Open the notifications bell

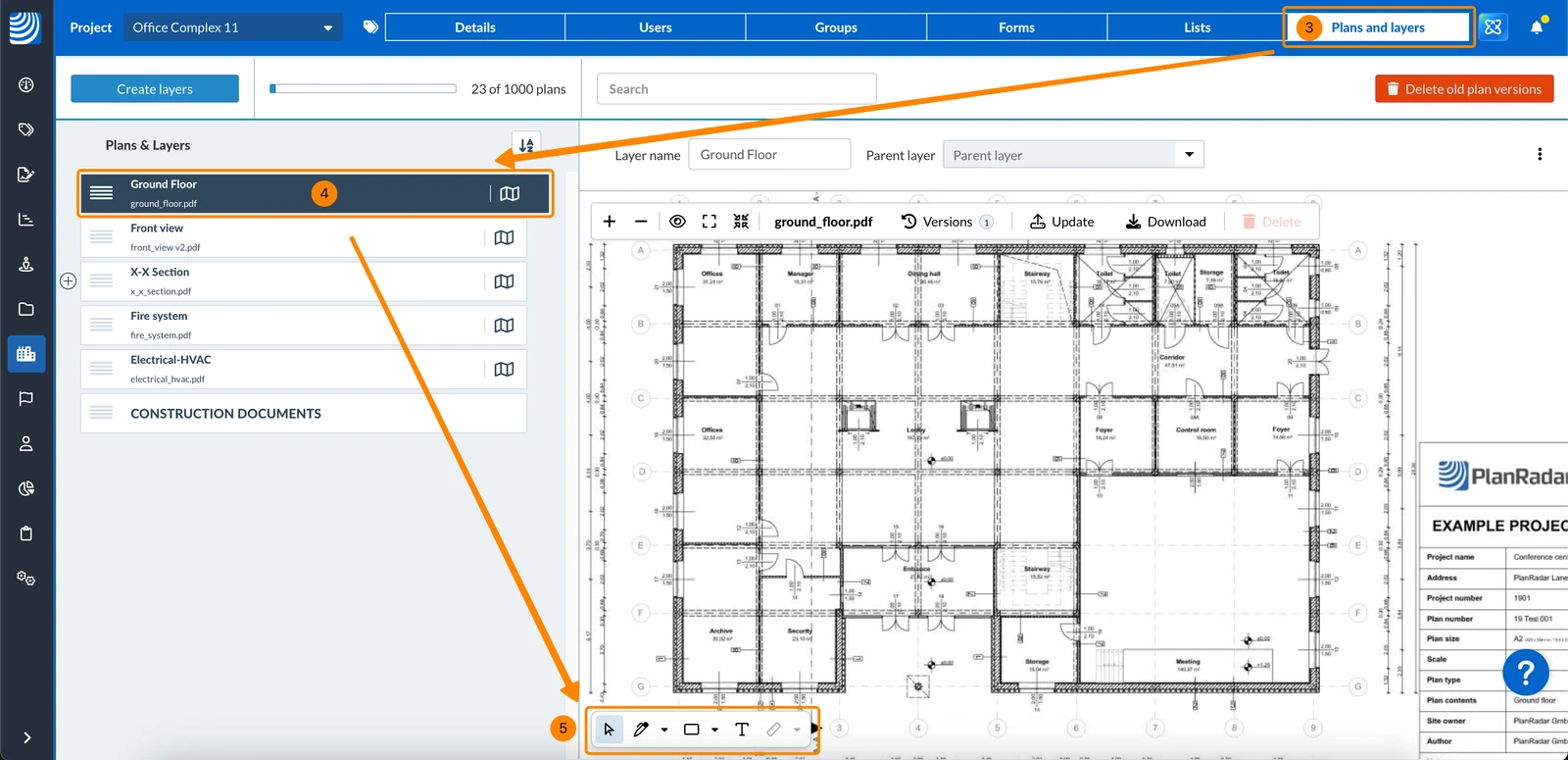pos(1537,27)
